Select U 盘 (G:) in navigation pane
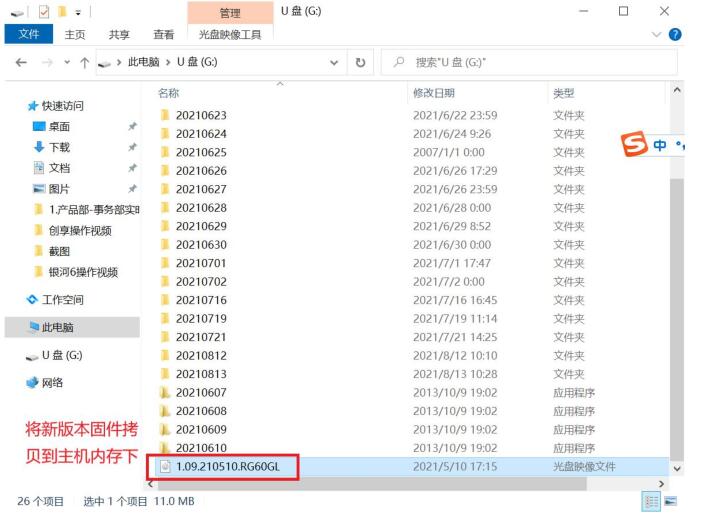This screenshot has height=518, width=701. 62,355
